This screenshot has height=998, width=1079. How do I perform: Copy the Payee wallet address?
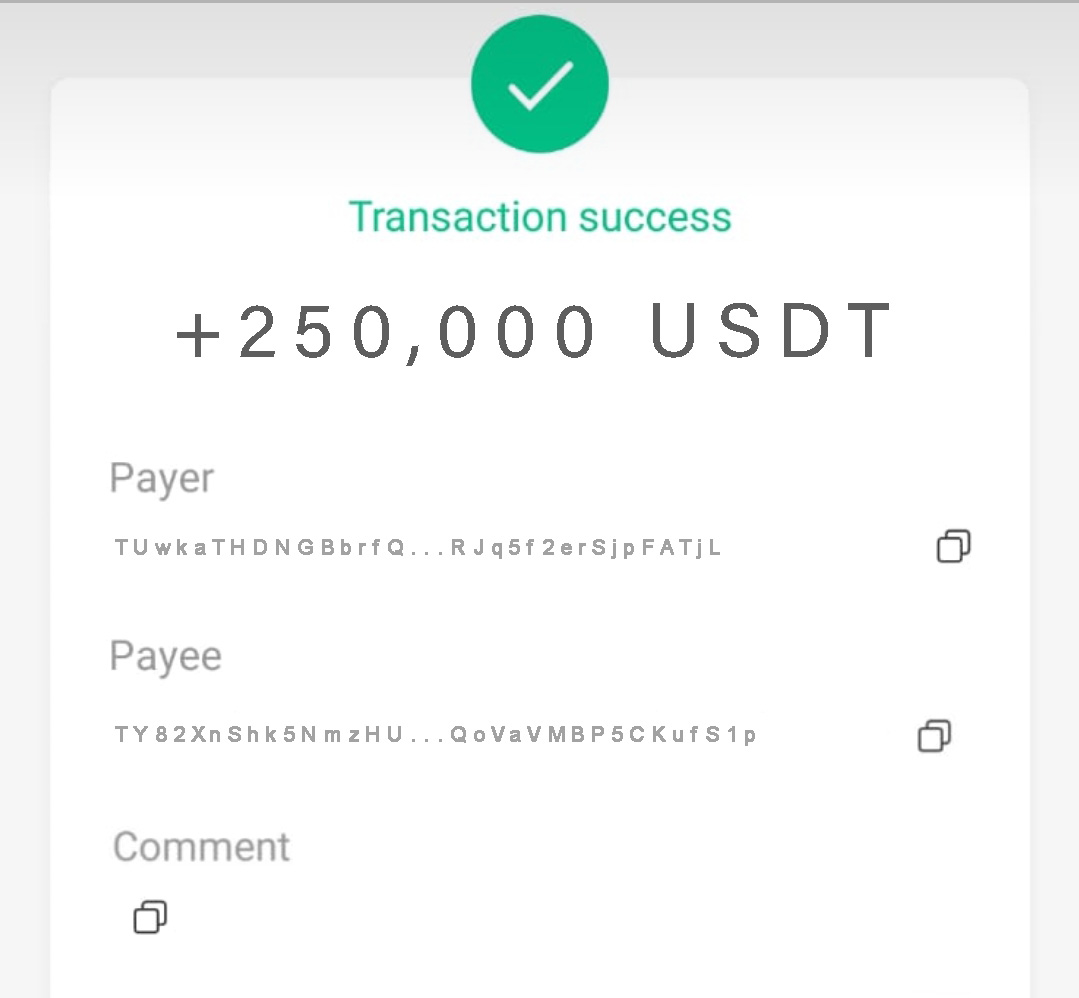[934, 736]
